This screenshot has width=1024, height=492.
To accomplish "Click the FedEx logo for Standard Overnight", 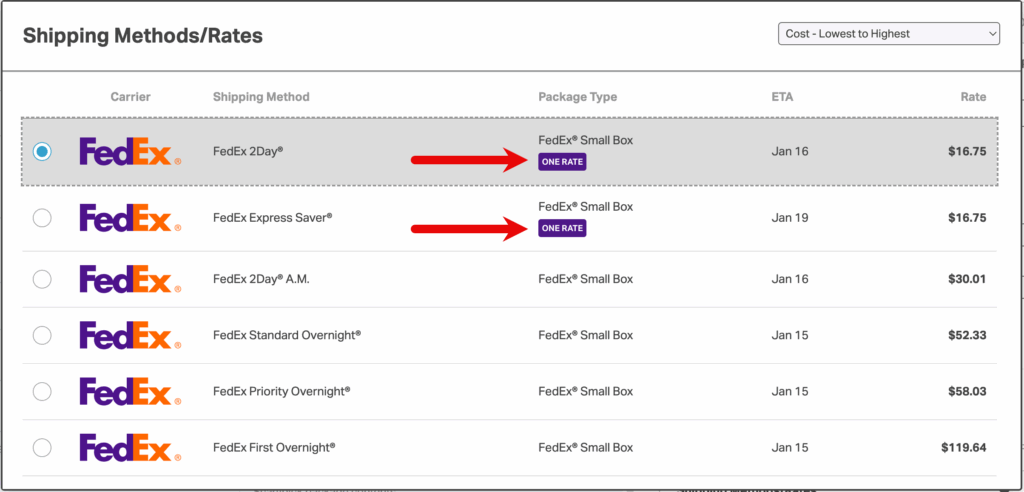I will [130, 335].
